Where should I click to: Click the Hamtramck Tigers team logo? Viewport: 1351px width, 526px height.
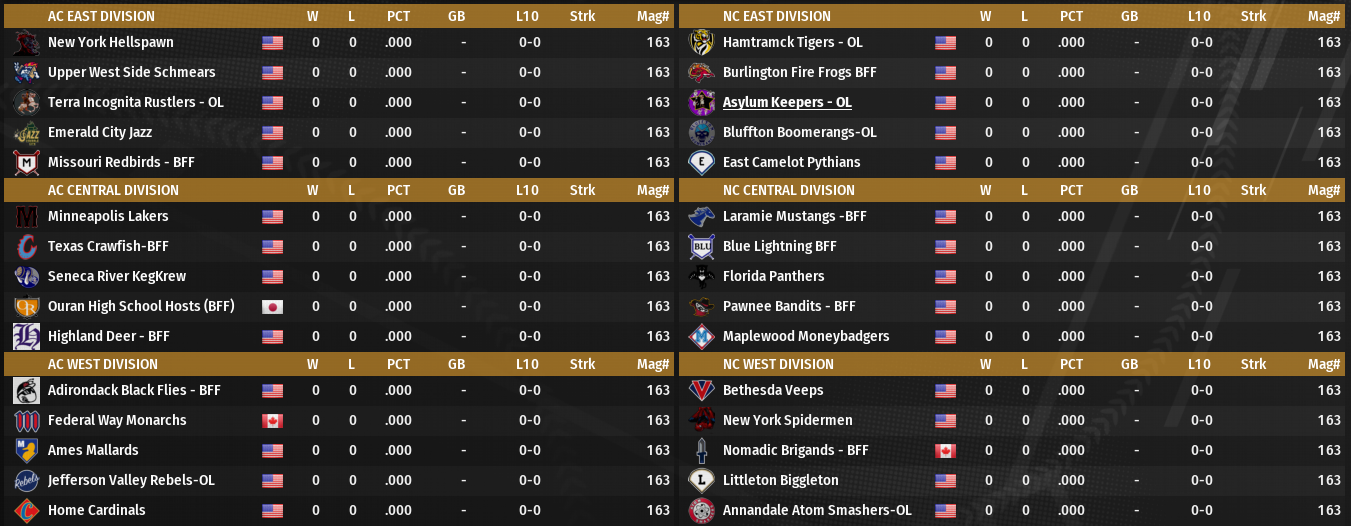click(x=700, y=43)
